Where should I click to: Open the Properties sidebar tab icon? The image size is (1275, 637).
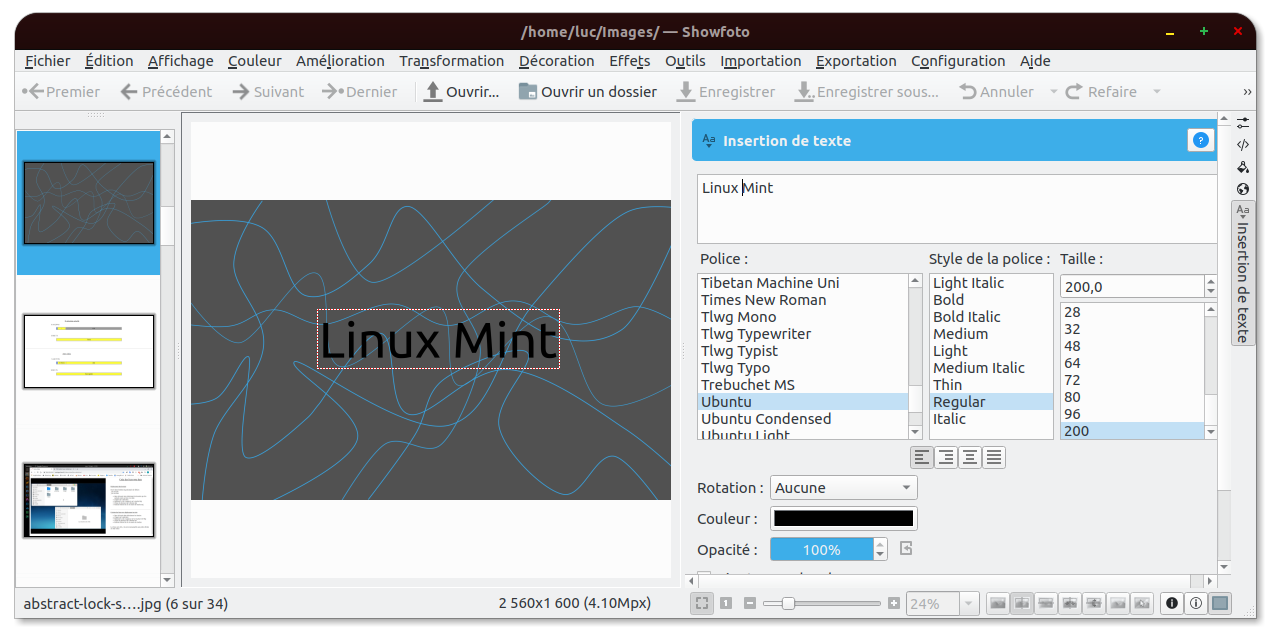1243,122
